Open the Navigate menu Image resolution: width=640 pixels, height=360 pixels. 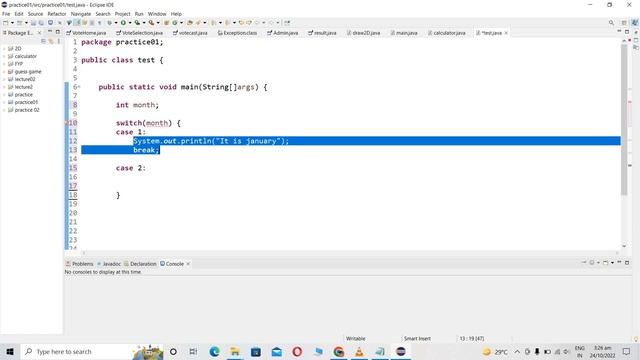81,14
